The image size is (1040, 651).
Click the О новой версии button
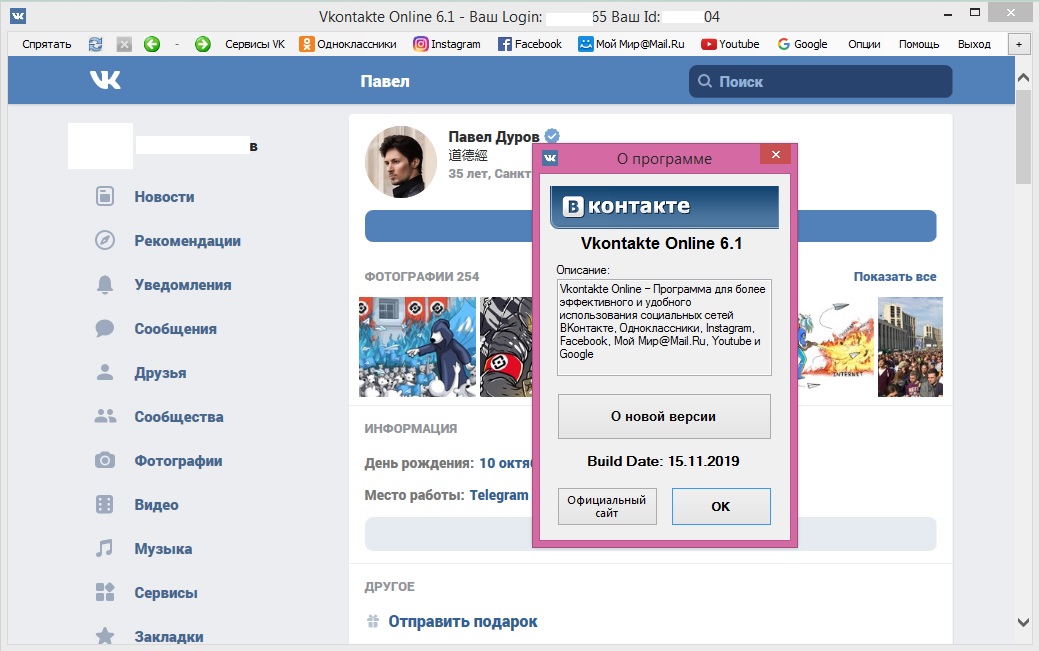point(664,416)
